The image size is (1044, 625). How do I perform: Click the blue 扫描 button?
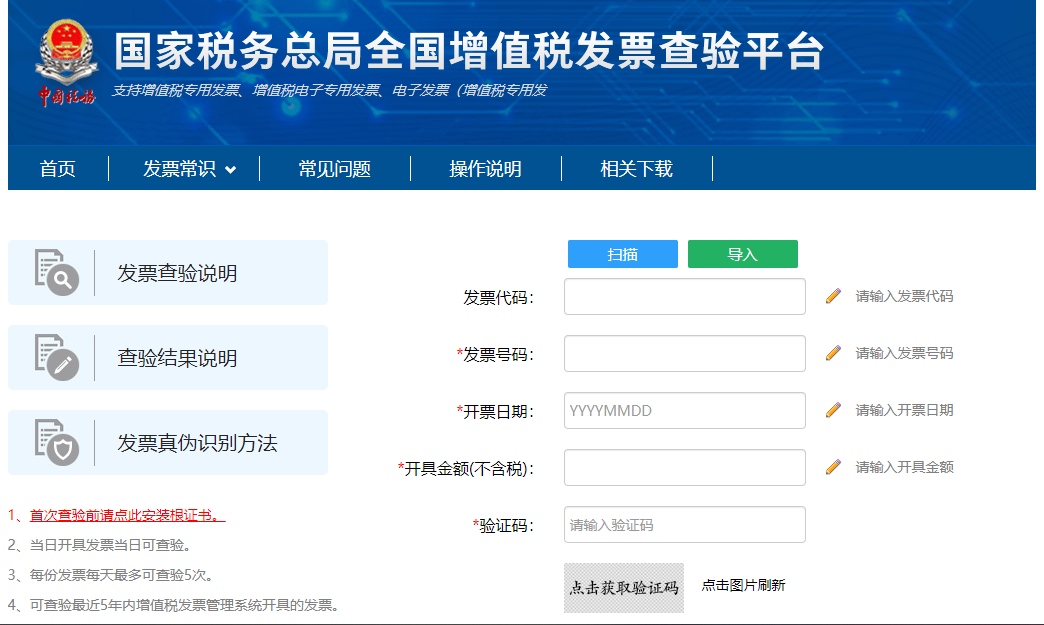pyautogui.click(x=623, y=254)
